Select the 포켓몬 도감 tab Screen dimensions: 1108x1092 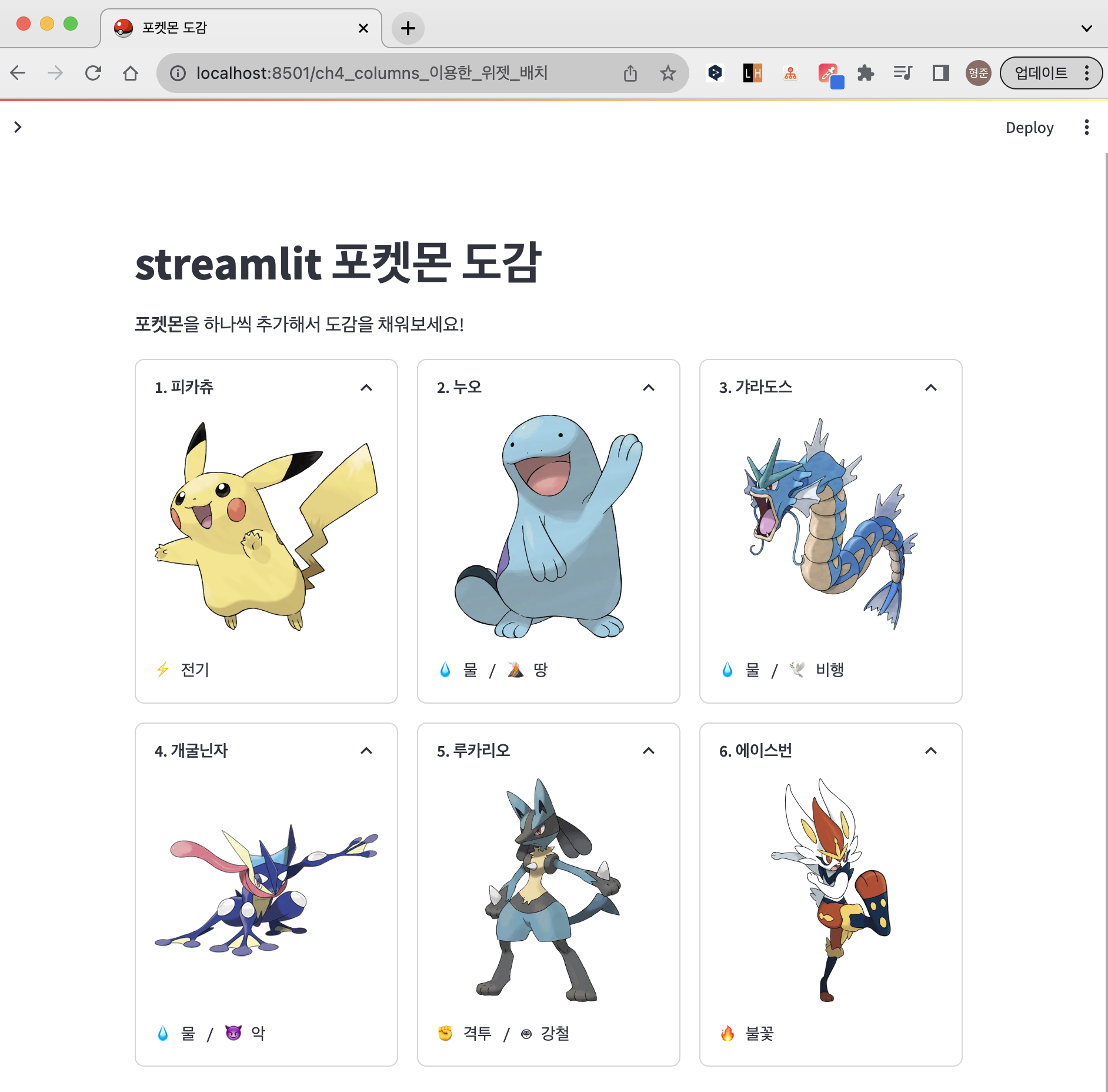coord(241,28)
